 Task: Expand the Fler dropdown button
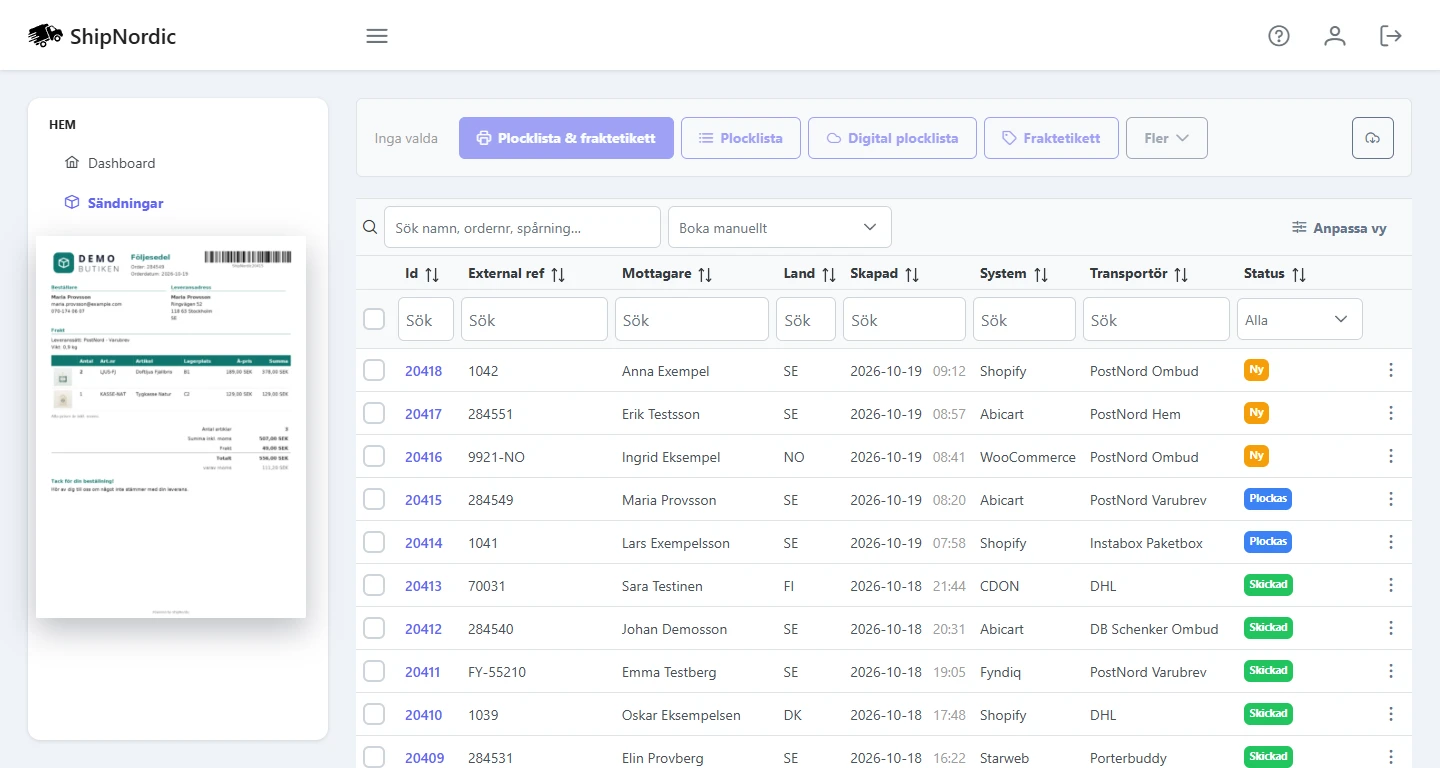(x=1167, y=138)
